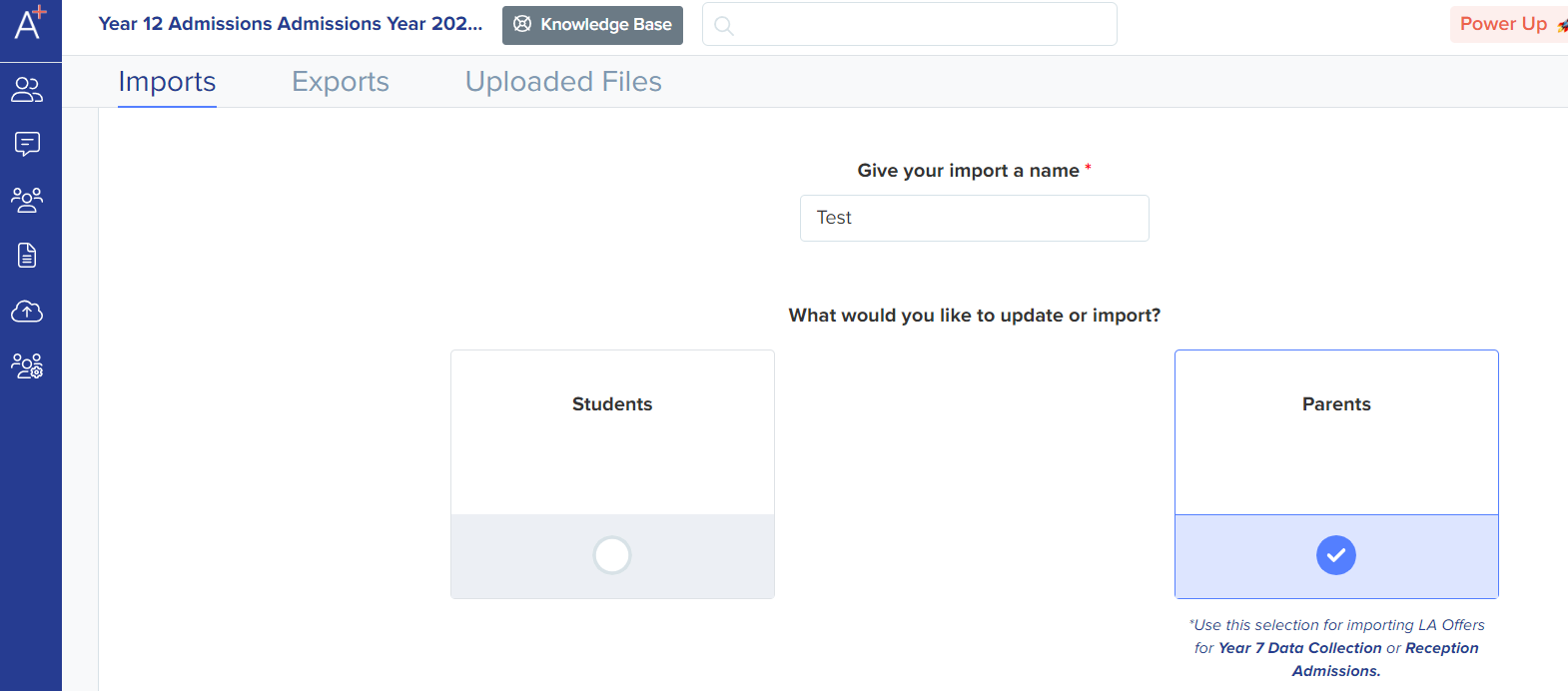Switch to the Uploaded Files tab
Image resolution: width=1568 pixels, height=691 pixels.
[563, 82]
